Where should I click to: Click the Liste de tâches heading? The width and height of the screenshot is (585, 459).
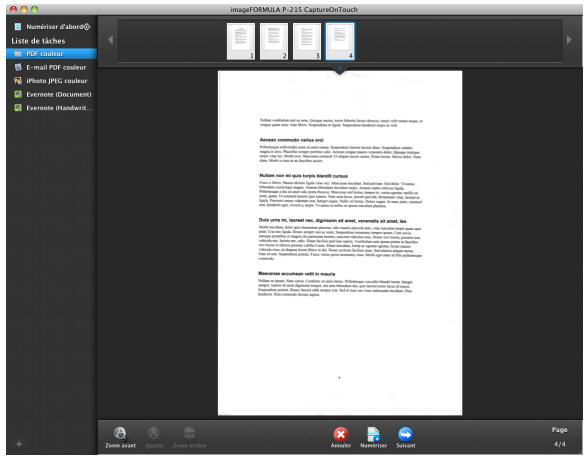(x=38, y=41)
